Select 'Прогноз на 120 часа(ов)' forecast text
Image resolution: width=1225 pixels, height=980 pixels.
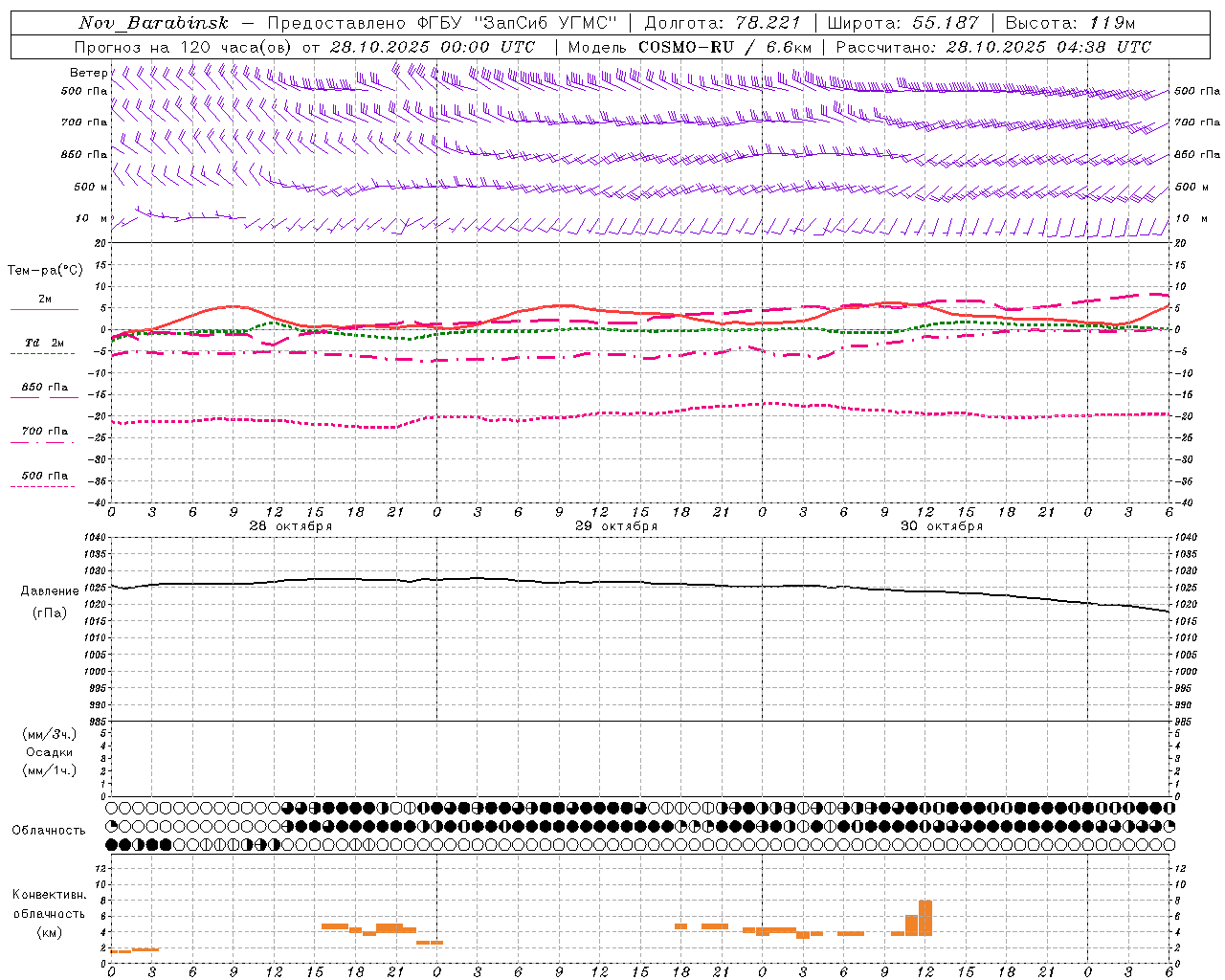pyautogui.click(x=184, y=47)
